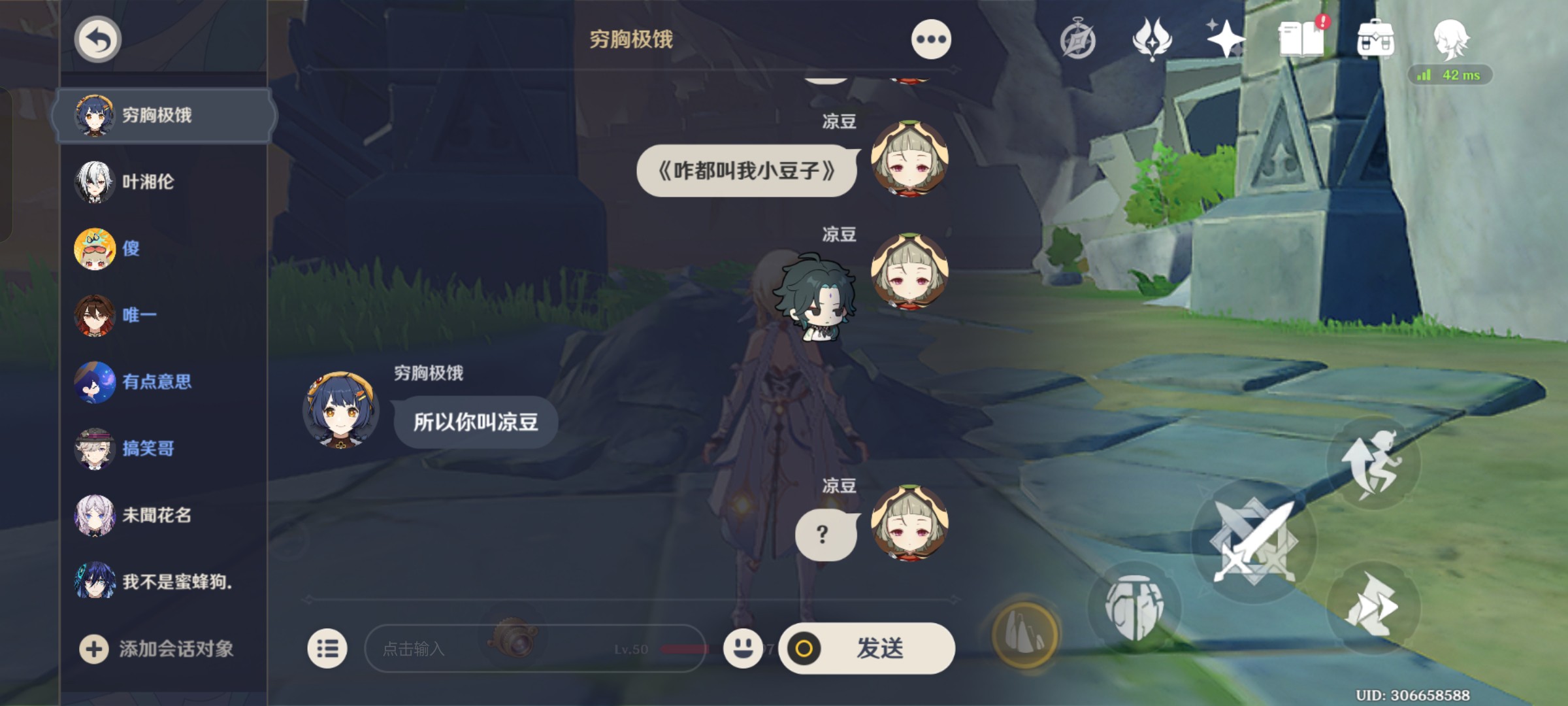Viewport: 1568px width, 706px height.
Task: Open the backpack inventory icon
Action: [x=1375, y=39]
